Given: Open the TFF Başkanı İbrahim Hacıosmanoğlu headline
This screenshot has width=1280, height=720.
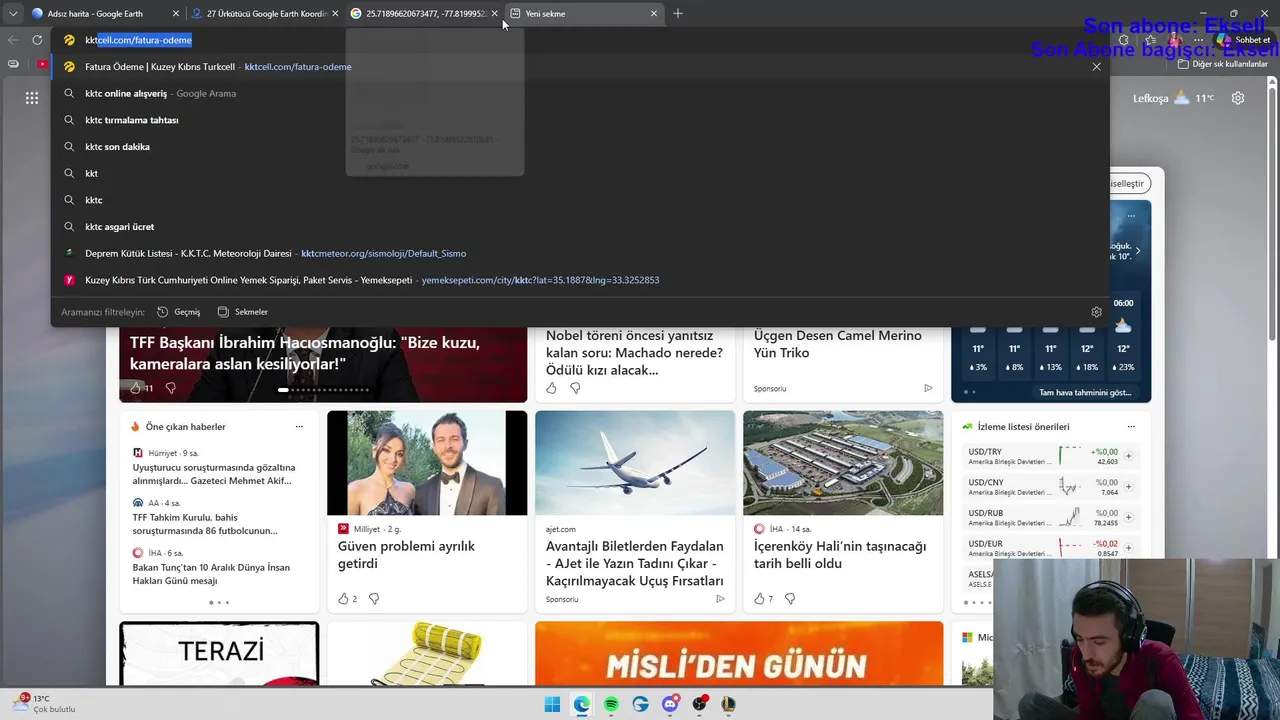Looking at the screenshot, I should 305,353.
